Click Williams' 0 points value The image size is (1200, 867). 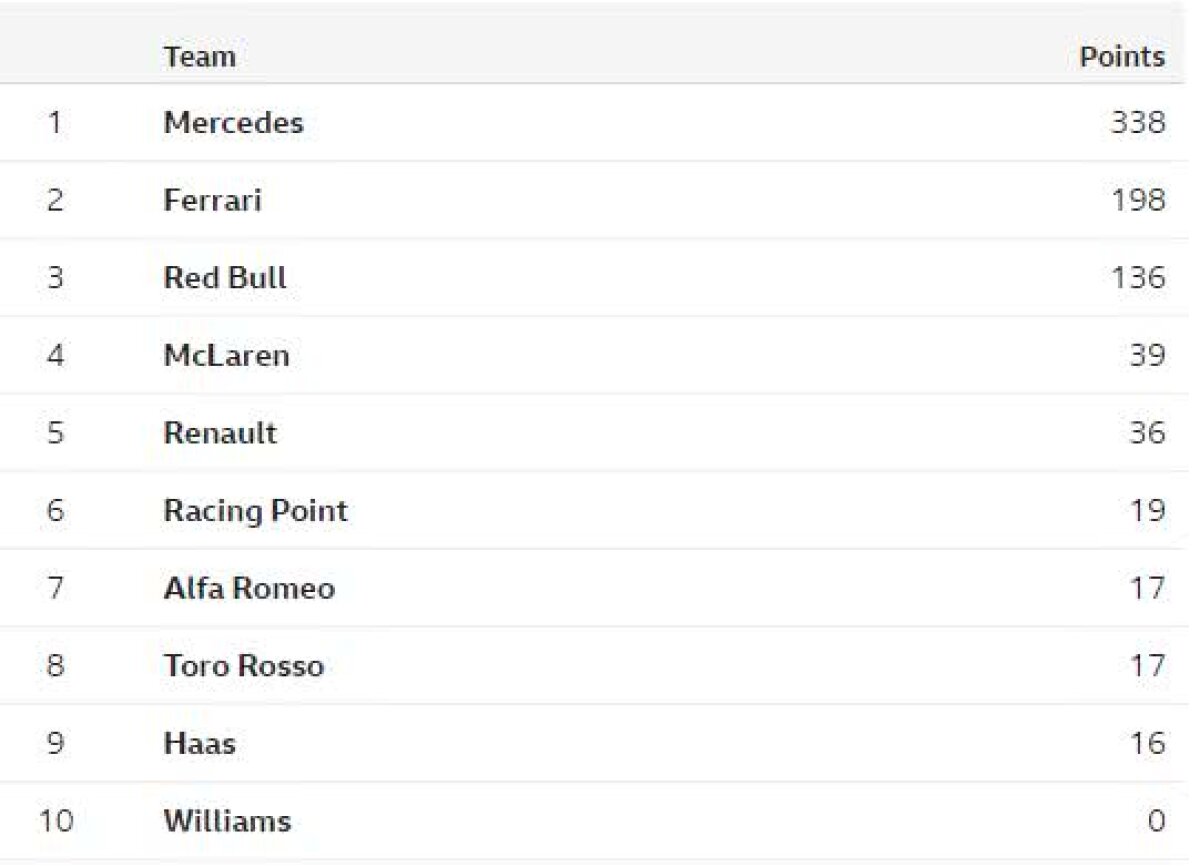(1156, 821)
